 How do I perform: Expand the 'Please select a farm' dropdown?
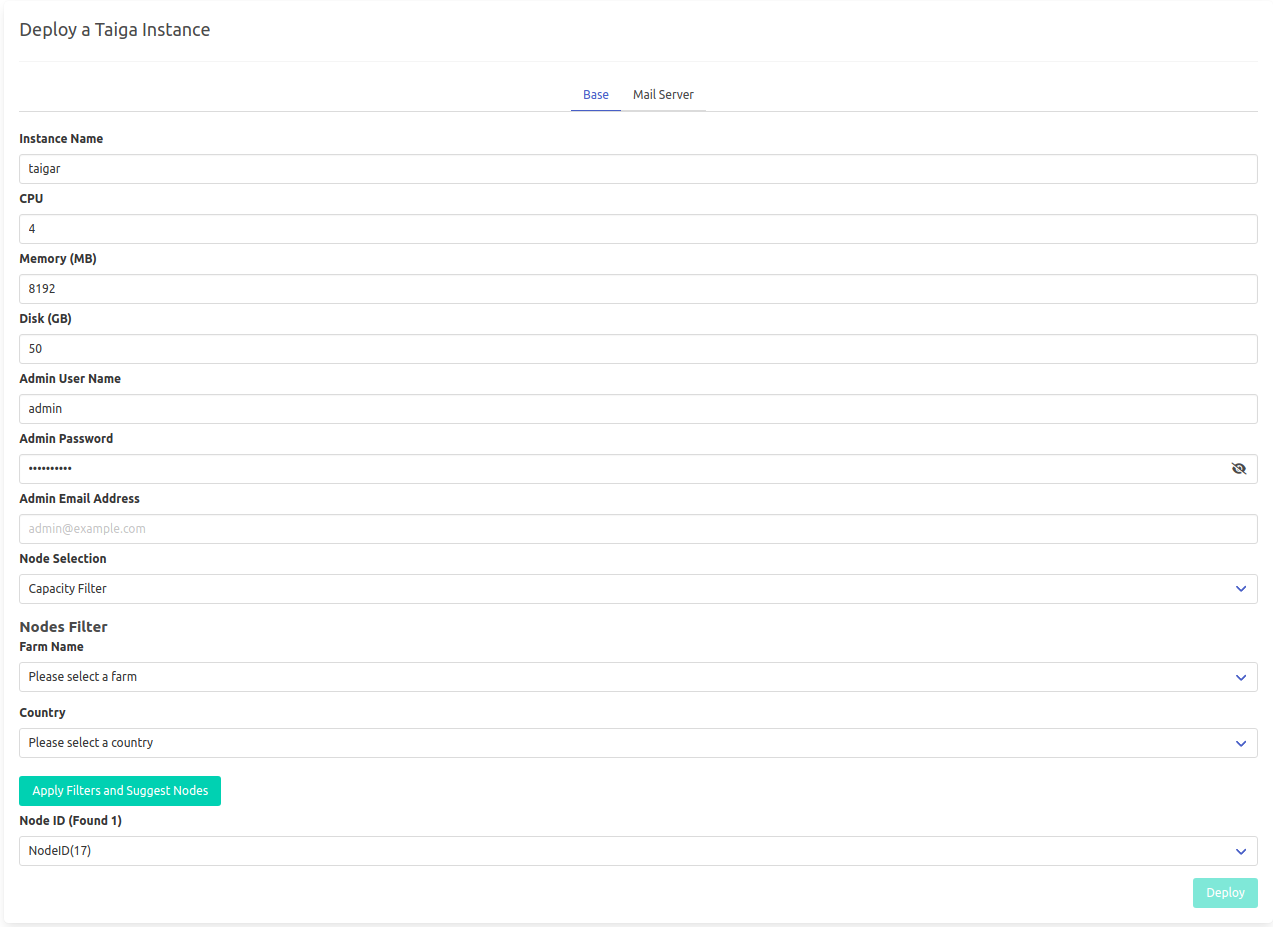pyautogui.click(x=620, y=677)
